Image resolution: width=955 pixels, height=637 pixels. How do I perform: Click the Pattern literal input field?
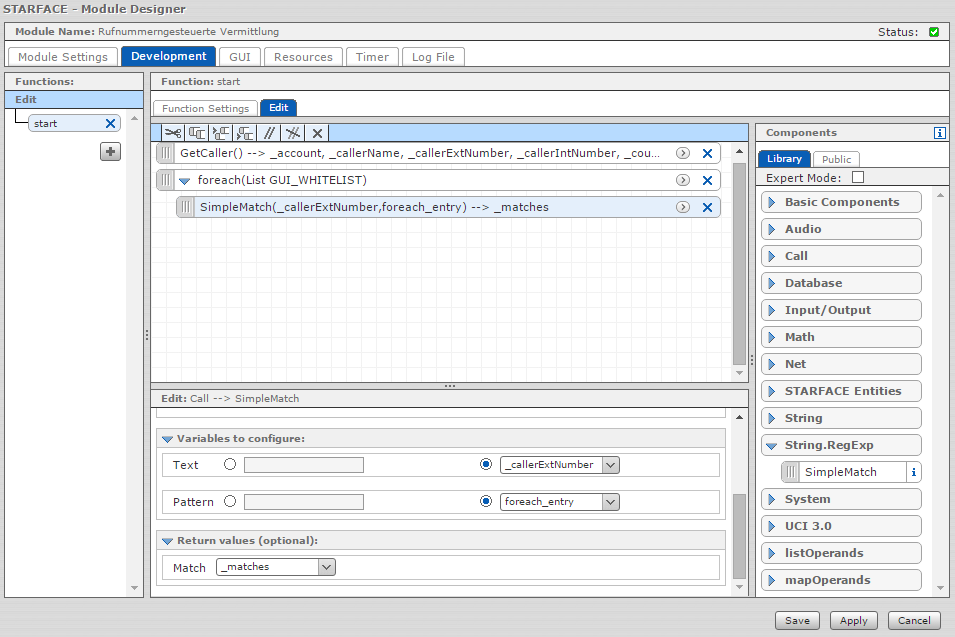pyautogui.click(x=304, y=502)
